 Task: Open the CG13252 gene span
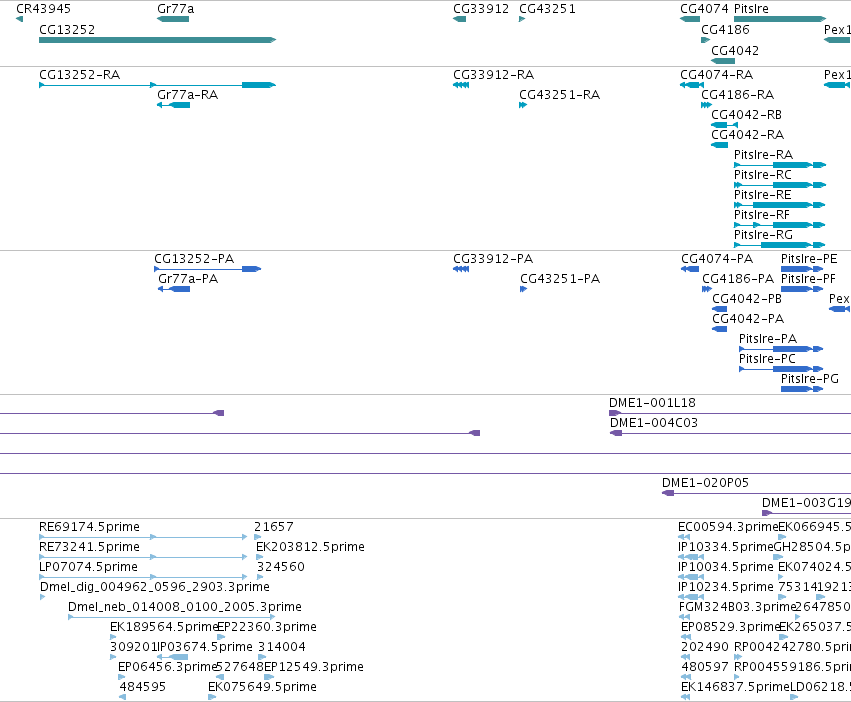(x=157, y=40)
